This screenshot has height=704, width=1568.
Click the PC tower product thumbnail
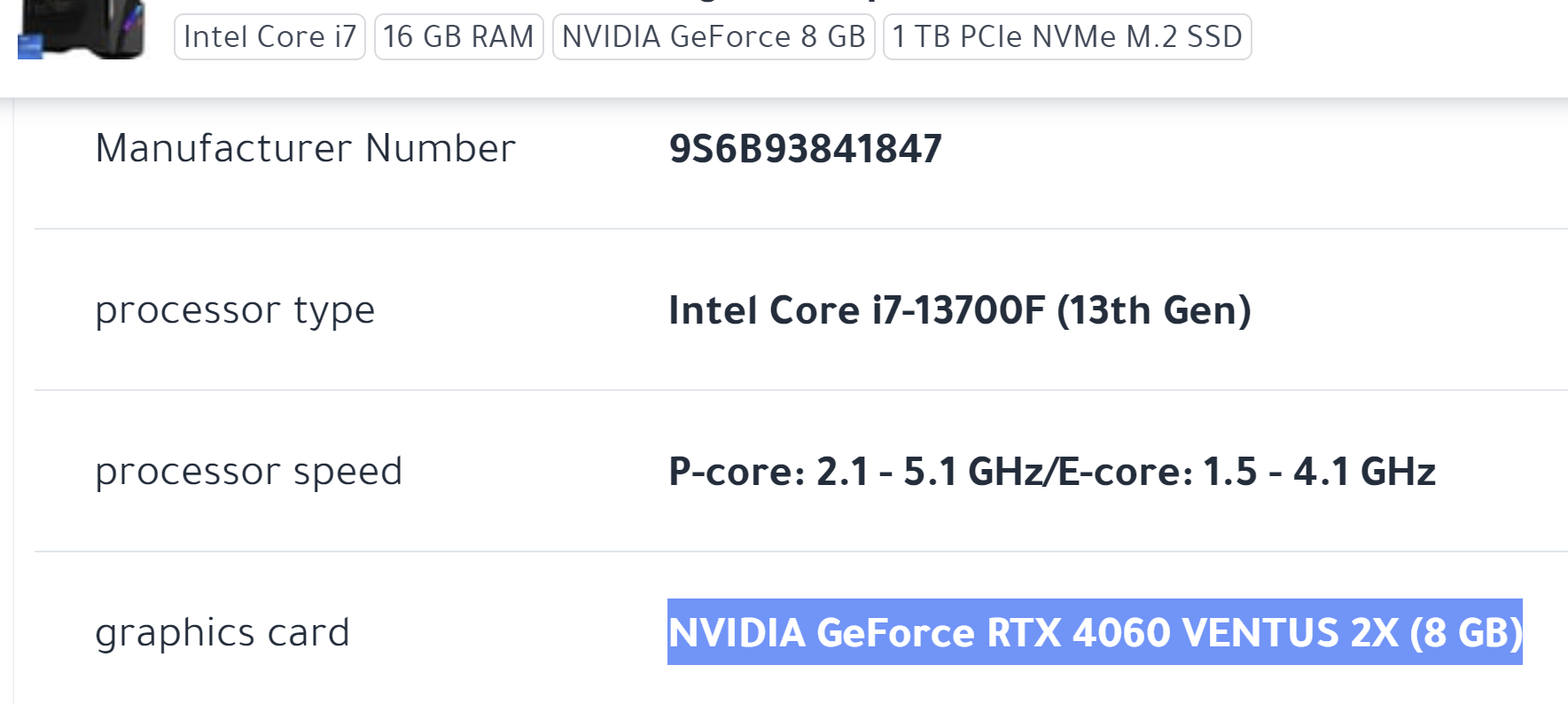coord(89,28)
